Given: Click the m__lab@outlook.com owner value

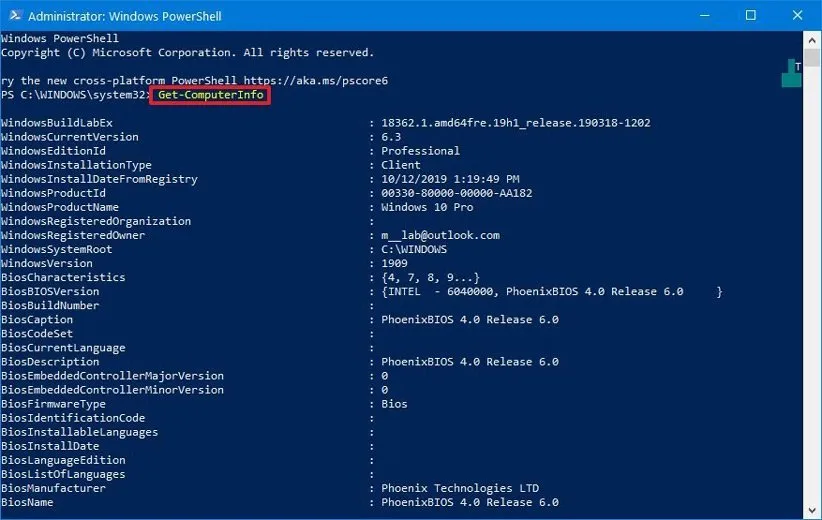Looking at the screenshot, I should 440,235.
